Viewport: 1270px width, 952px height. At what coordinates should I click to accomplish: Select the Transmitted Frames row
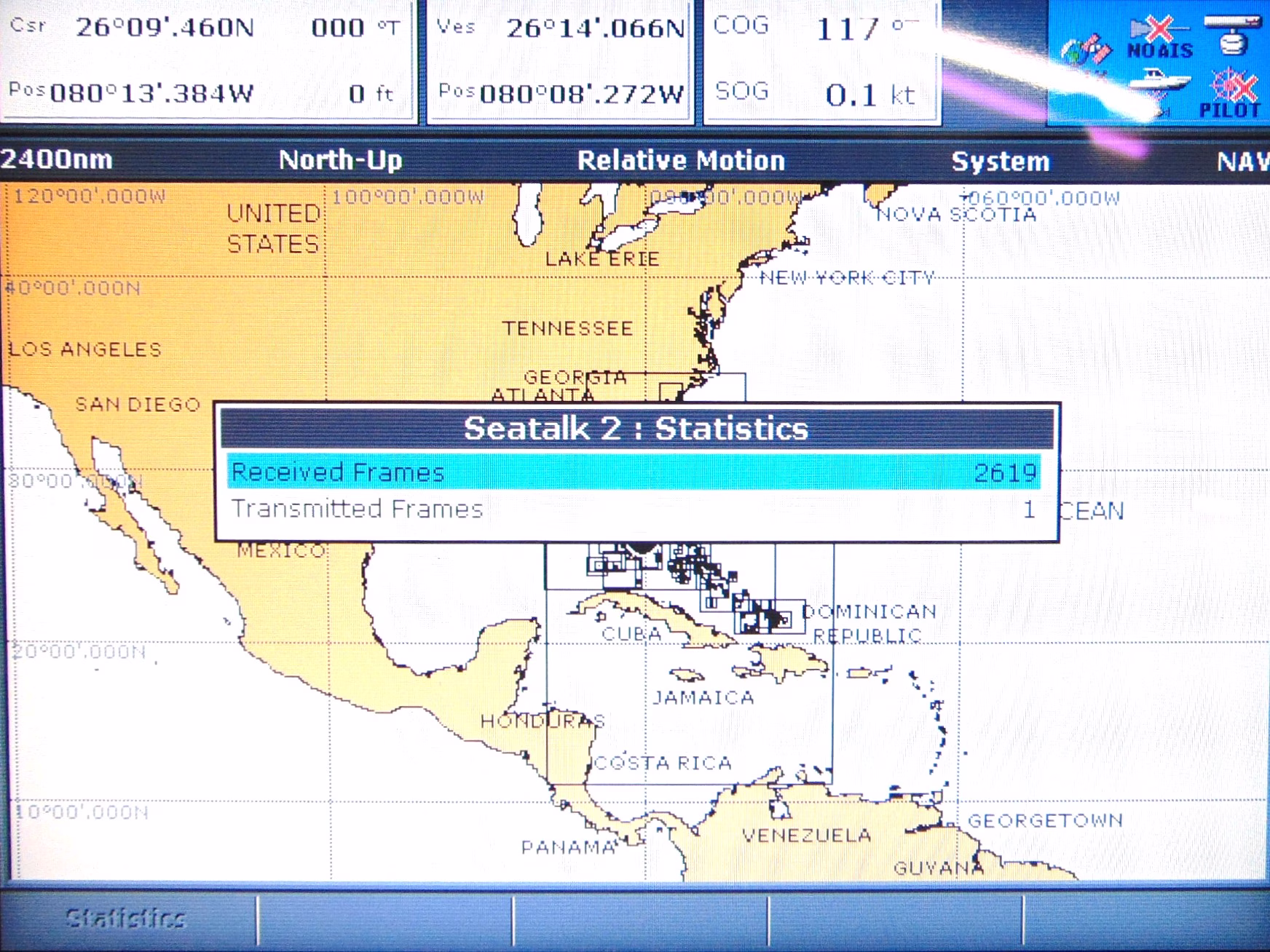pyautogui.click(x=634, y=509)
